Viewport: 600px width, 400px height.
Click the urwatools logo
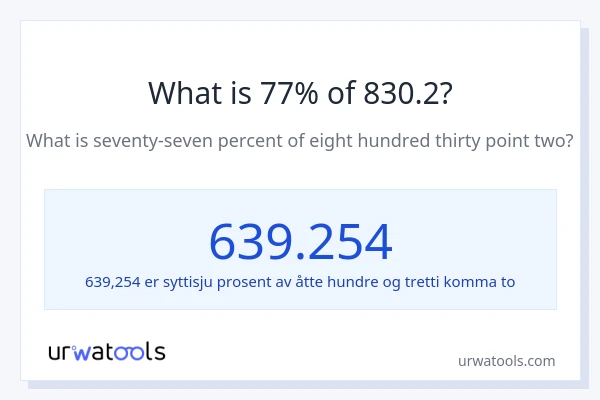point(107,351)
